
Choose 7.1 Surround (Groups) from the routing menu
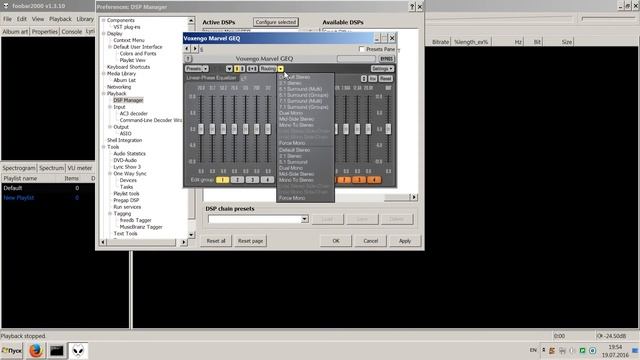(304, 107)
